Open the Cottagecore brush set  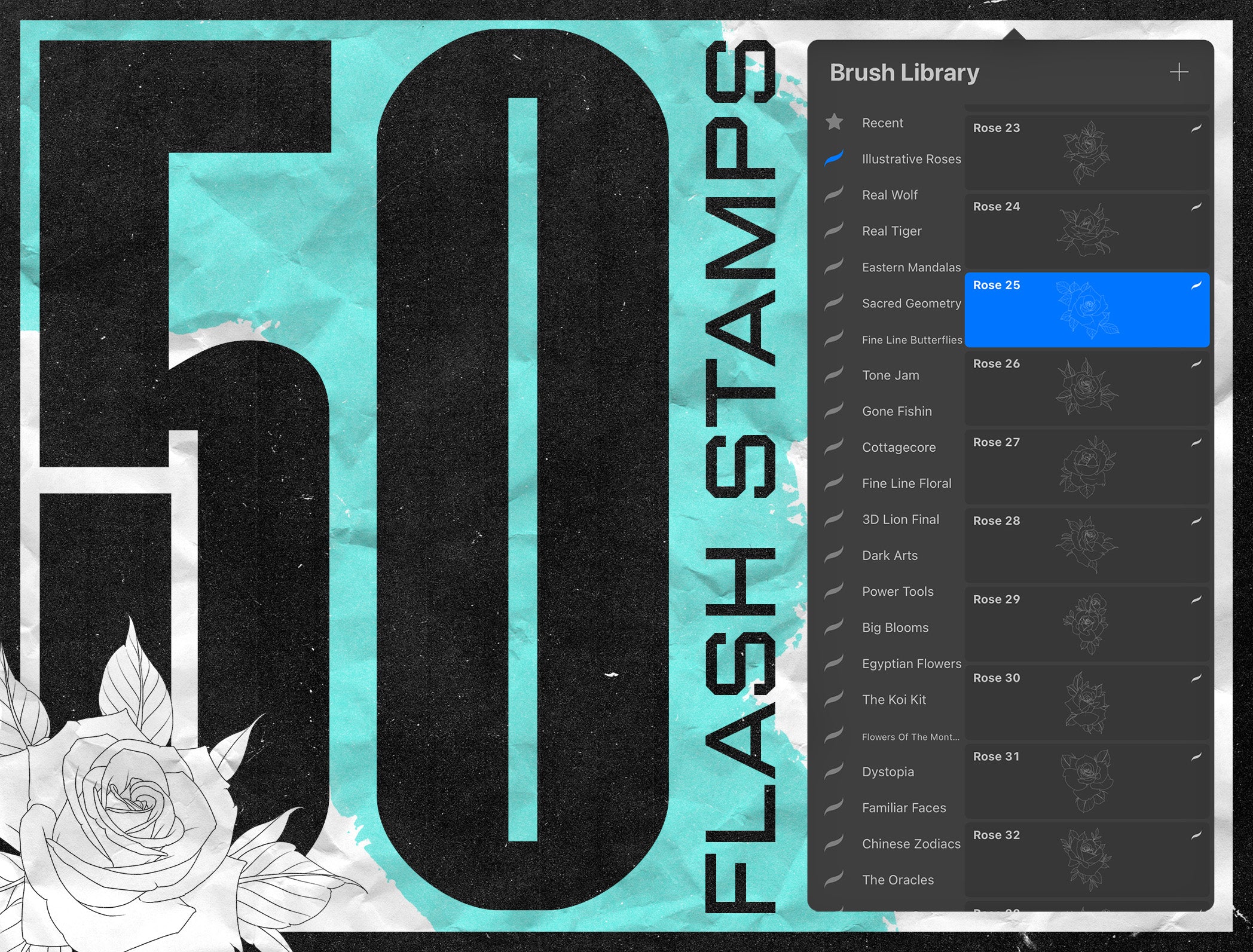[x=899, y=447]
